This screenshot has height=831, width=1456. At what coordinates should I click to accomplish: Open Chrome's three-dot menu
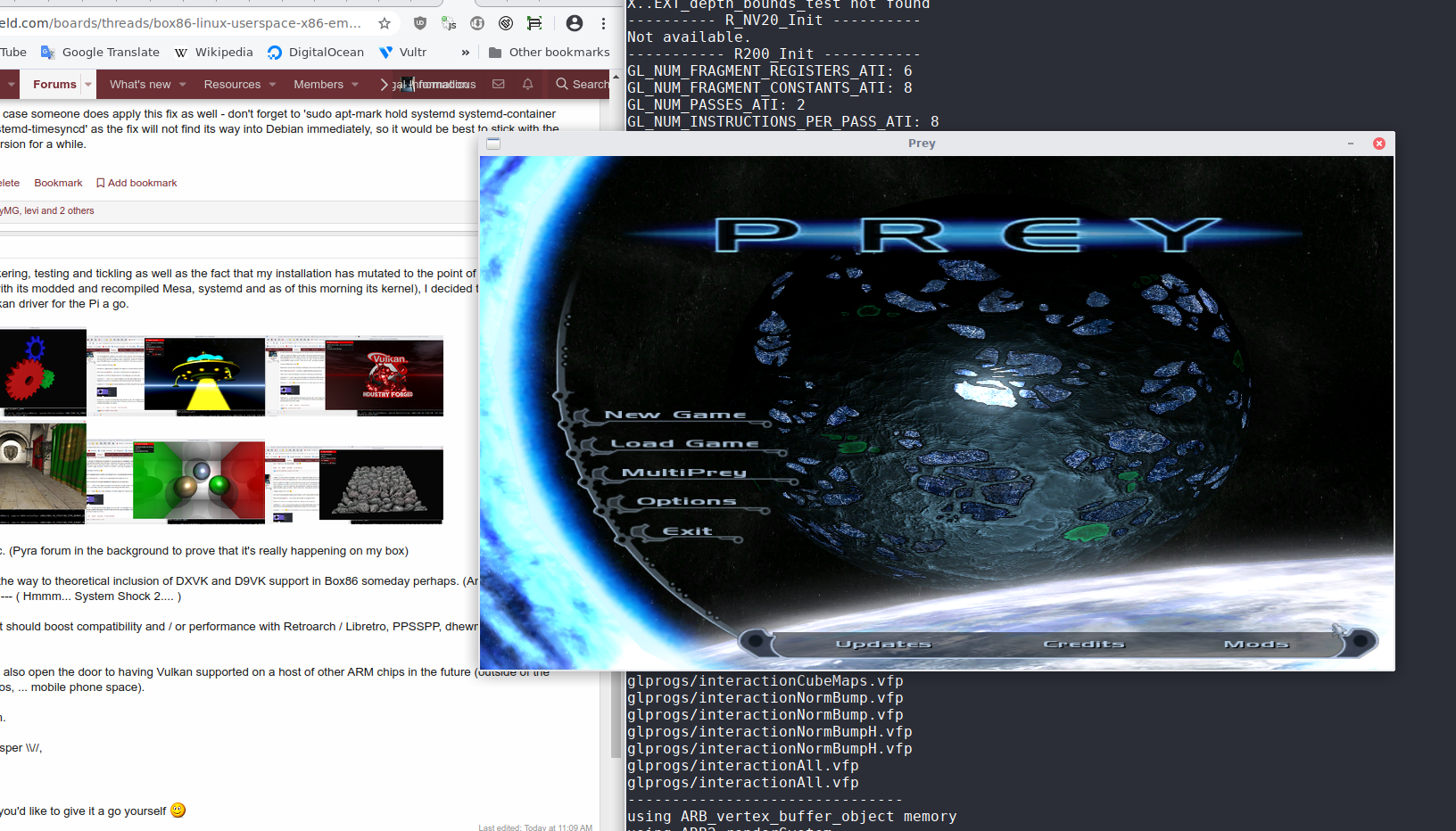point(603,23)
